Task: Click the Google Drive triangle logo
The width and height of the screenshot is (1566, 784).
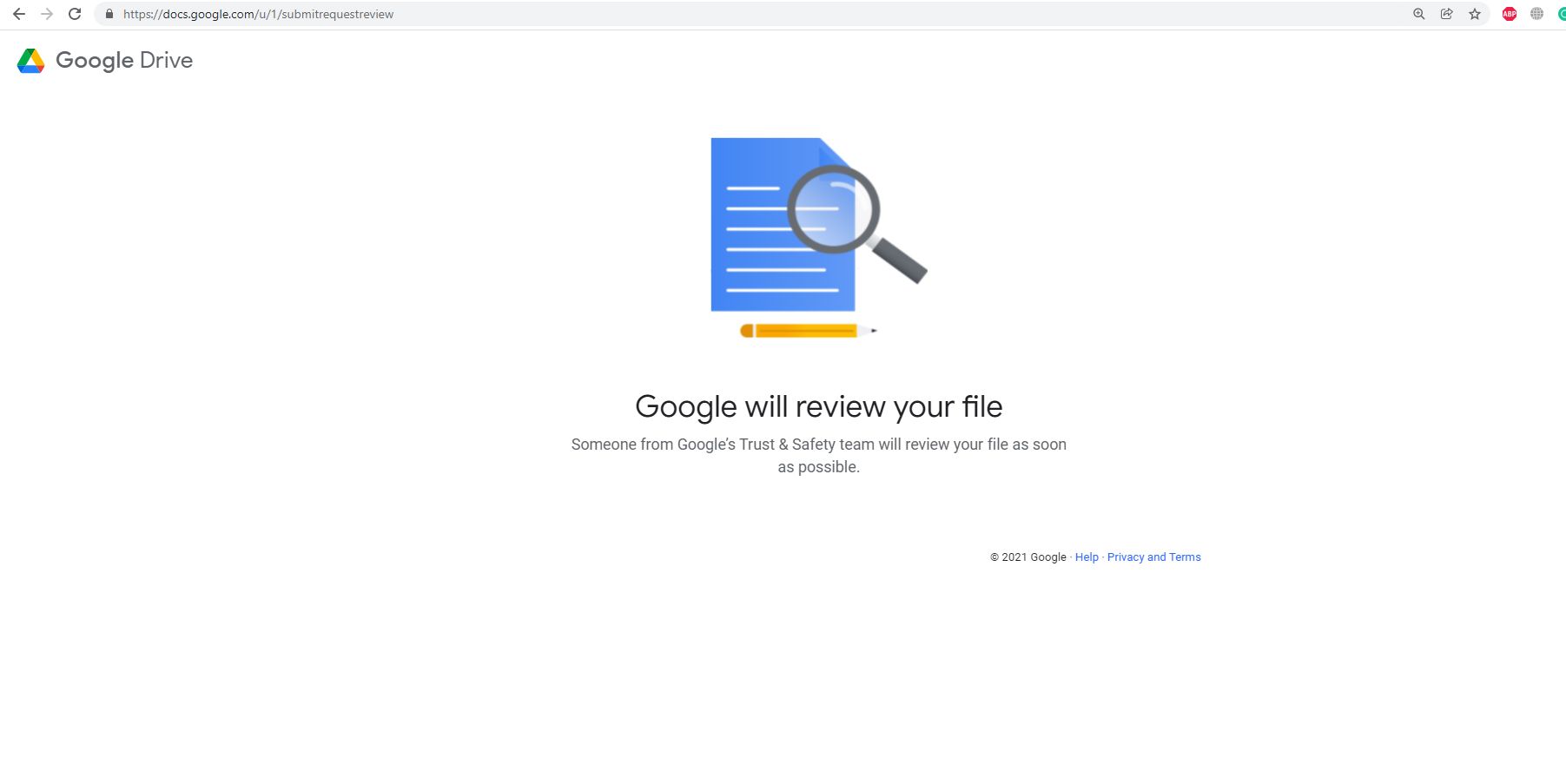Action: (30, 61)
